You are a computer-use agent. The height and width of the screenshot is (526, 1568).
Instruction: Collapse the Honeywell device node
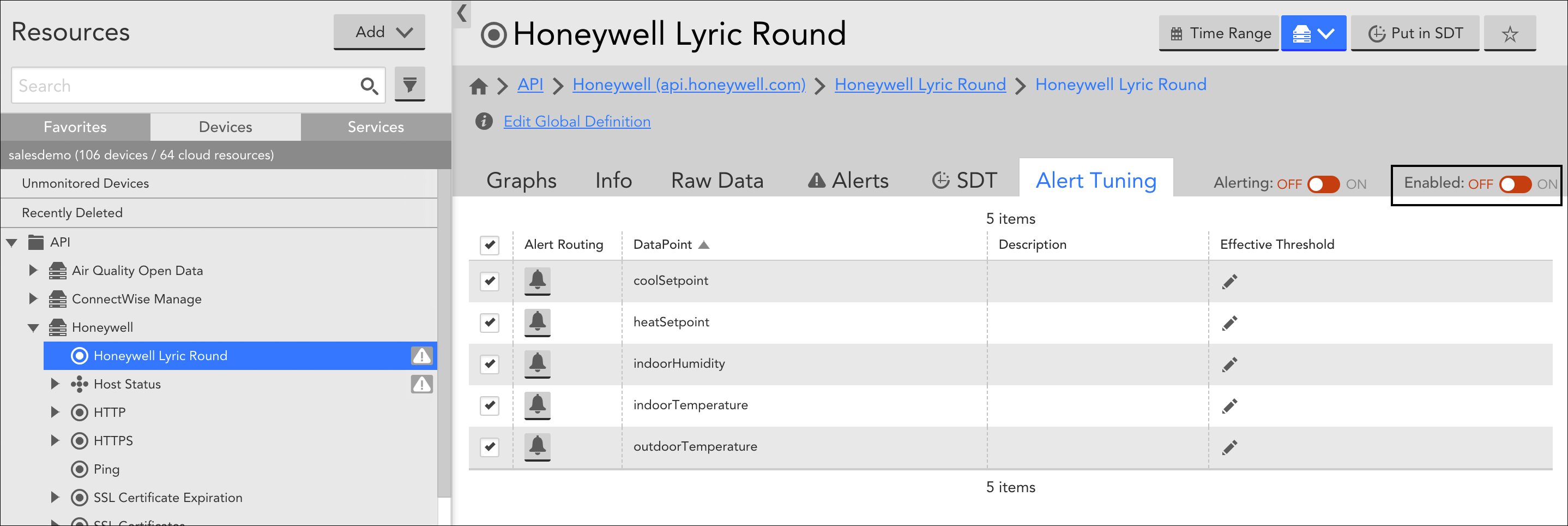coord(33,328)
